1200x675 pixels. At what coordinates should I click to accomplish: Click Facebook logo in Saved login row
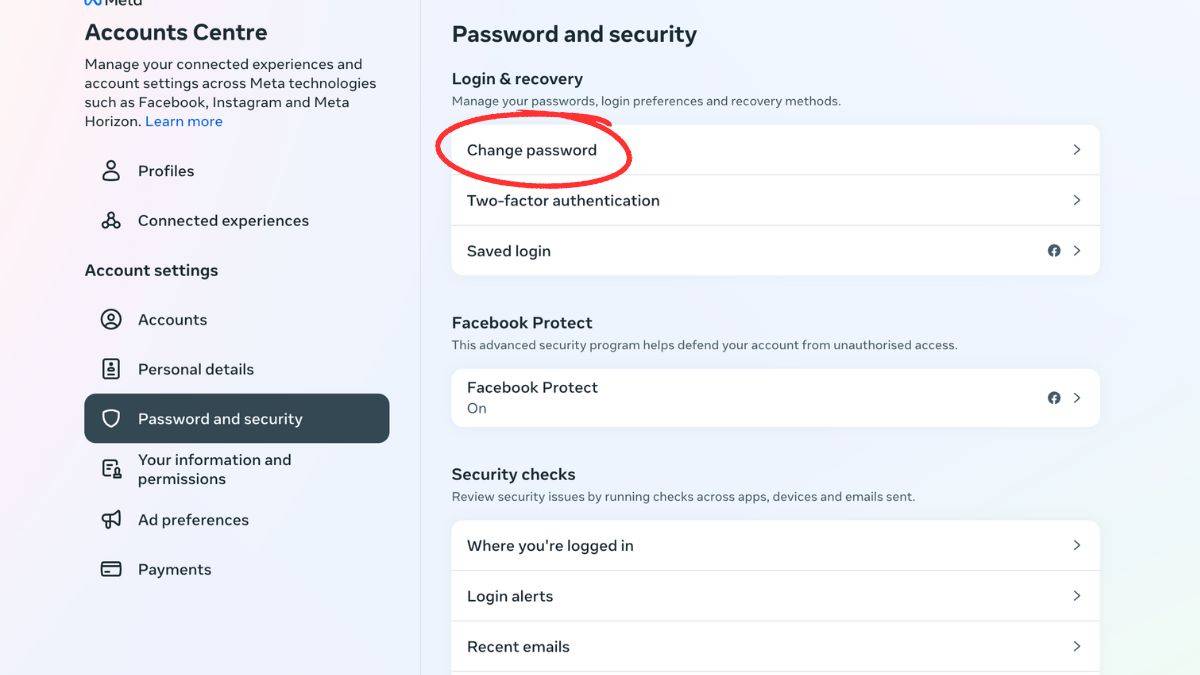(1054, 251)
